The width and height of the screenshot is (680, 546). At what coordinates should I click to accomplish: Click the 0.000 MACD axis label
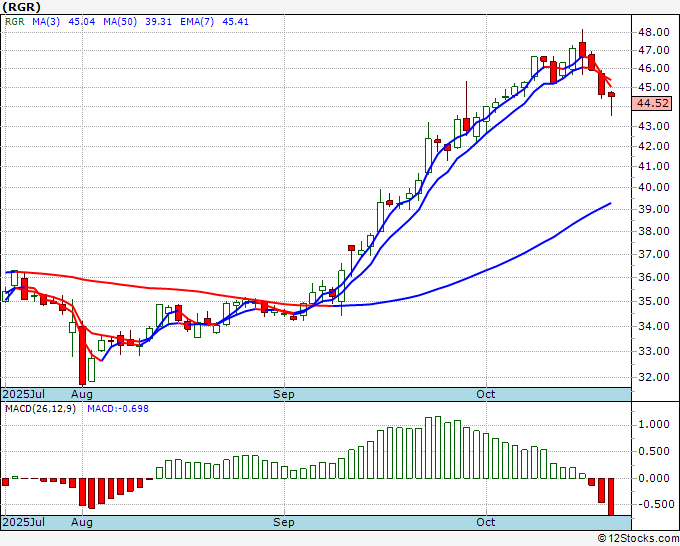coord(654,478)
